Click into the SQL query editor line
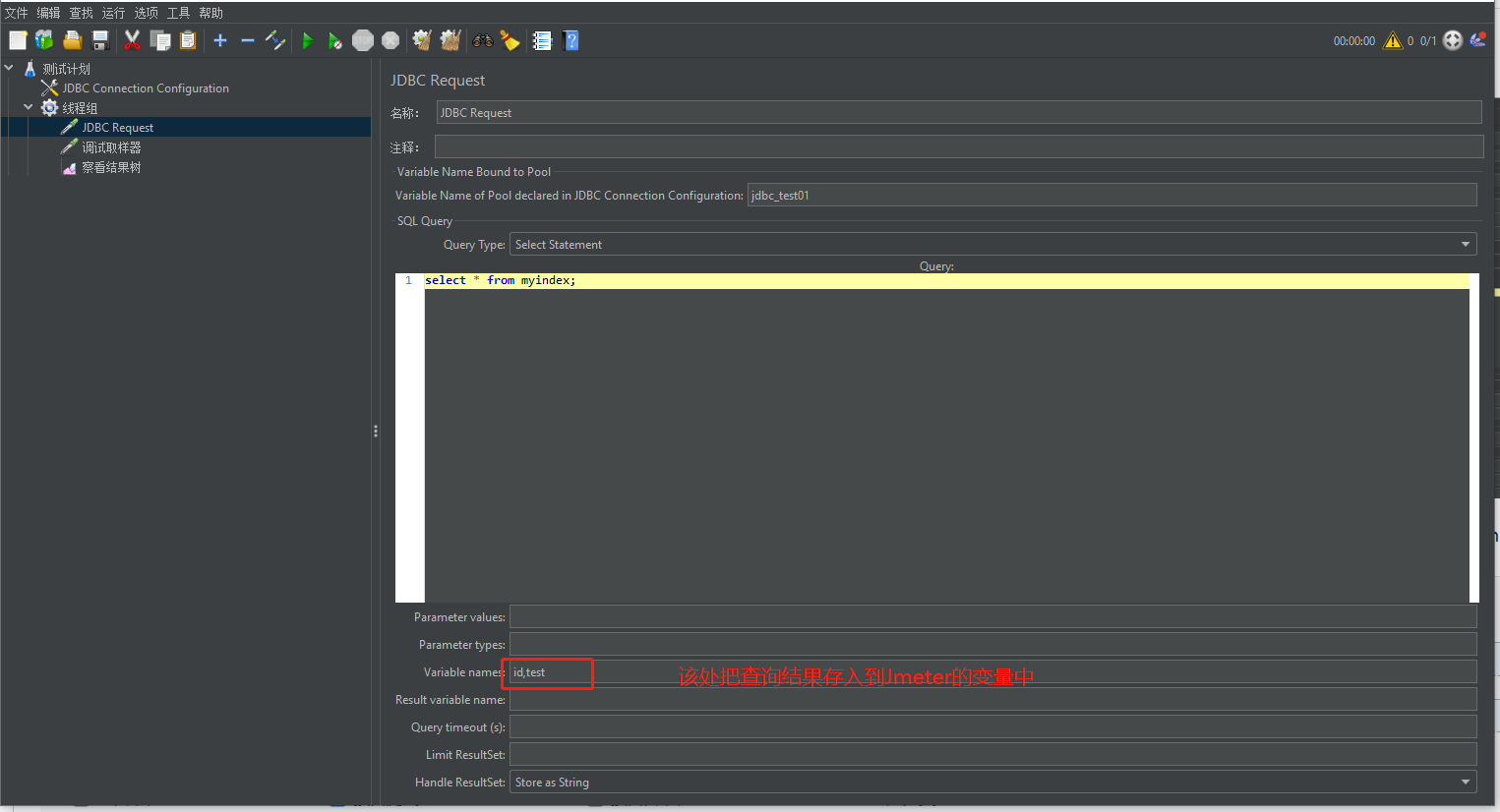This screenshot has height=812, width=1500. coord(946,281)
